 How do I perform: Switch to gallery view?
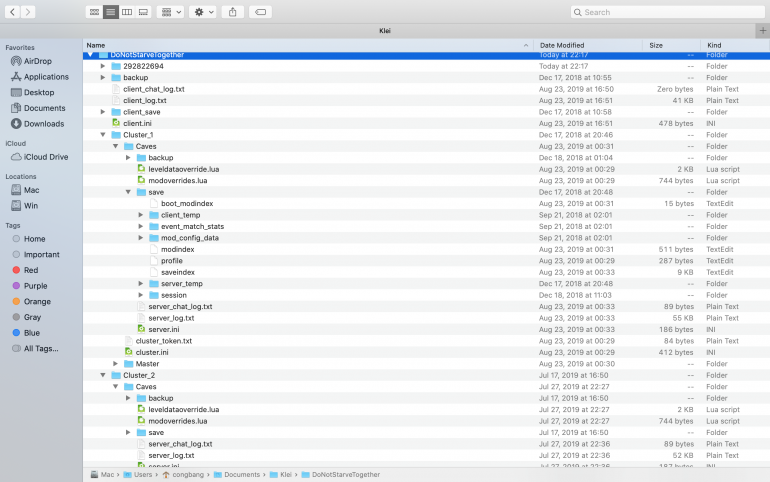(143, 12)
